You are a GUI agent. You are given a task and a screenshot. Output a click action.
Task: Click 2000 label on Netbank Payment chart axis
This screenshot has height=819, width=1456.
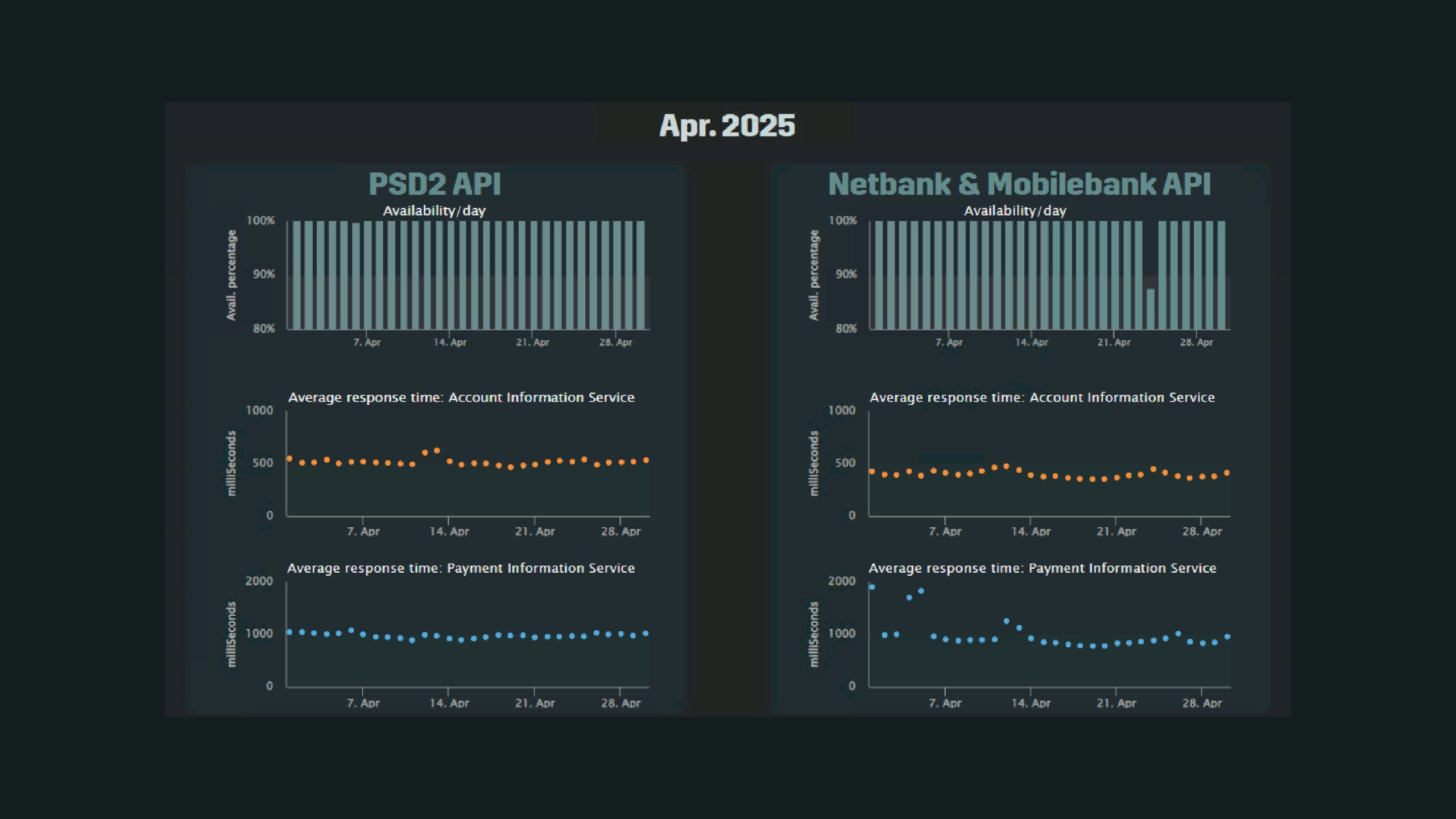(841, 581)
